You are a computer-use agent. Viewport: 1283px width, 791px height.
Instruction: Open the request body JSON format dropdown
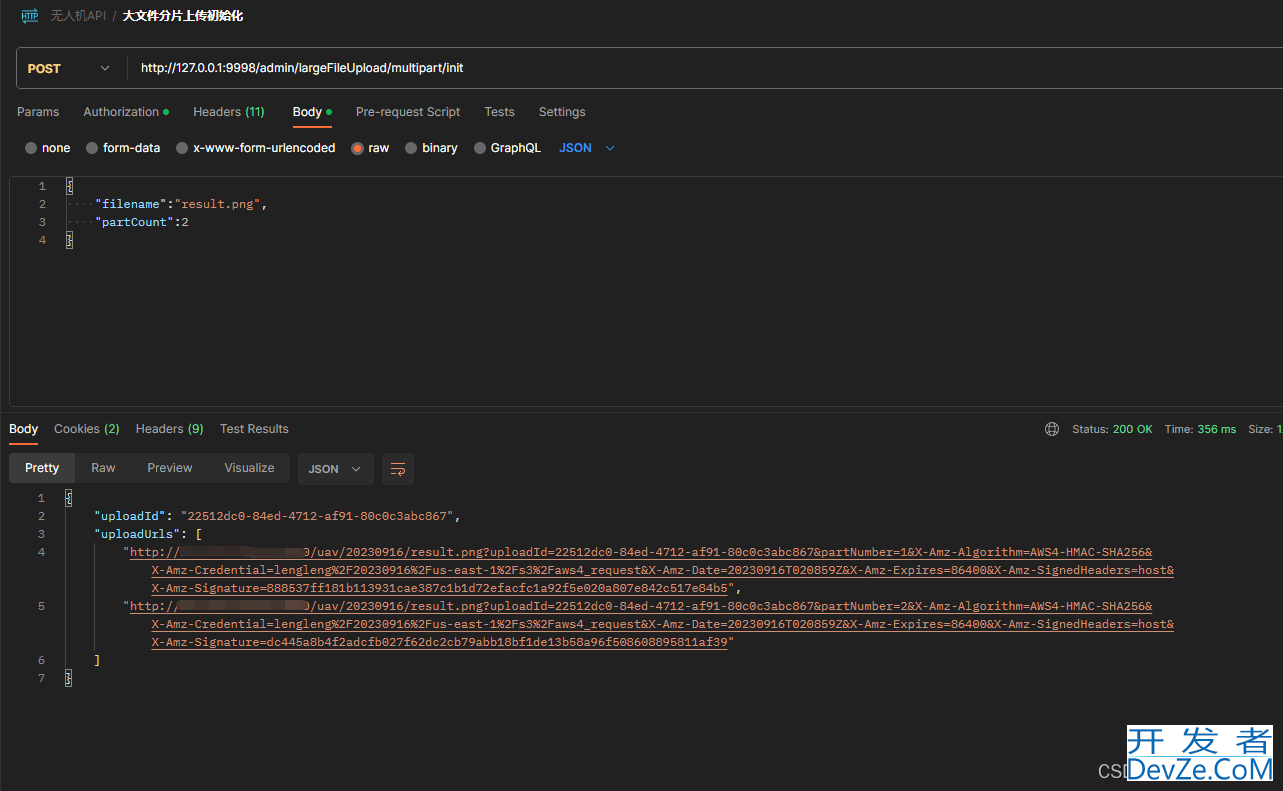[x=587, y=148]
